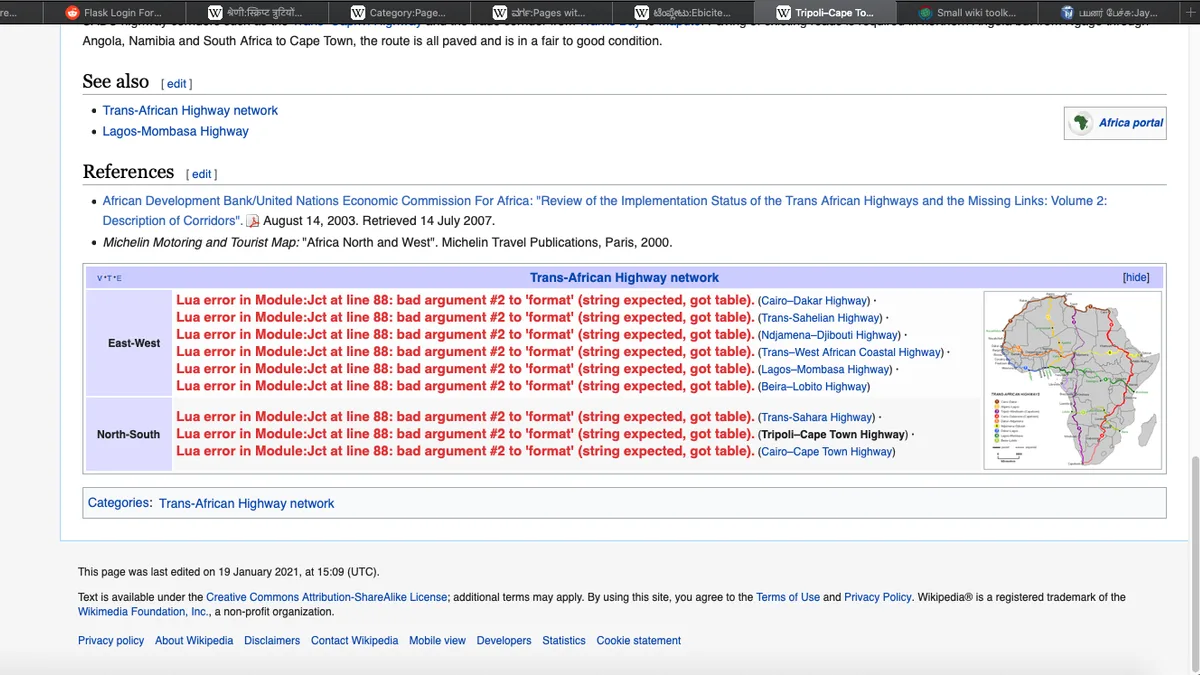The image size is (1200, 675).
Task: Open Cairo–Cape Town Highway link
Action: (828, 451)
